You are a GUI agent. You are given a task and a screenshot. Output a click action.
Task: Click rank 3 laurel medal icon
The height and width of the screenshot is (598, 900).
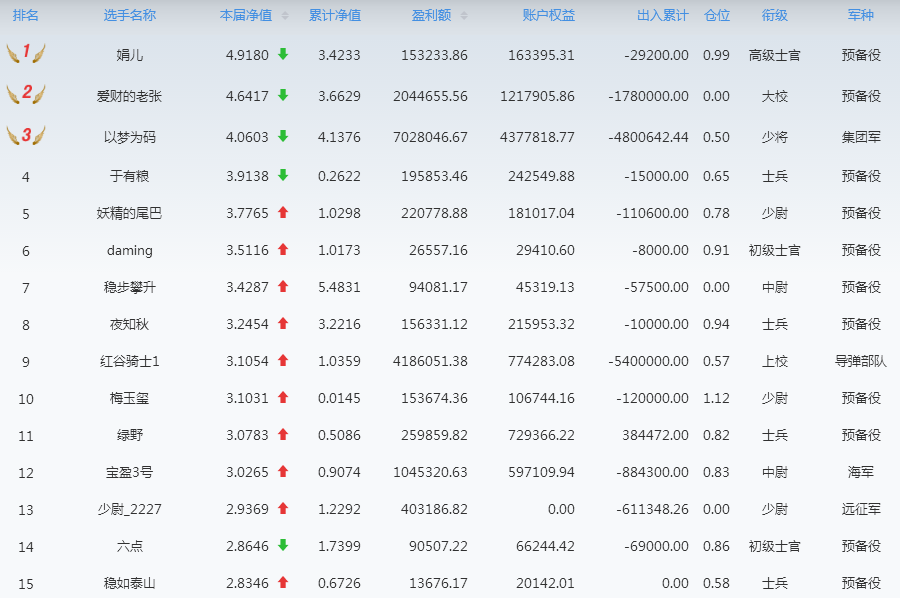click(26, 135)
